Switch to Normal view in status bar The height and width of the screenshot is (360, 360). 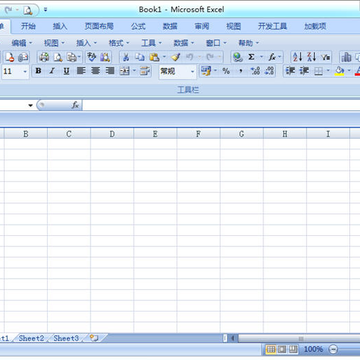point(271,349)
